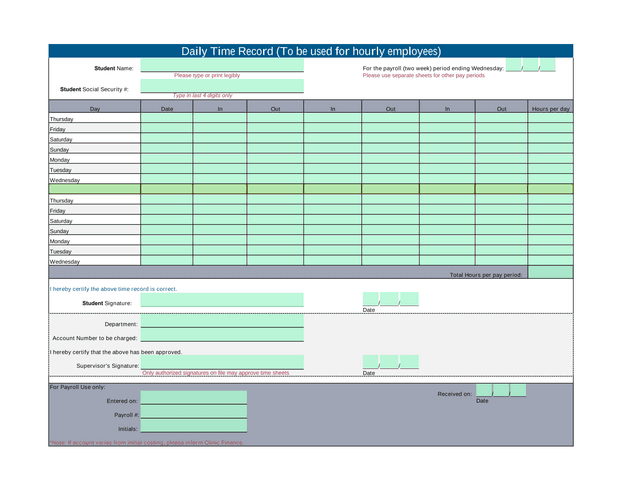Click first date box beside Supervisor's Signature

[x=371, y=362]
